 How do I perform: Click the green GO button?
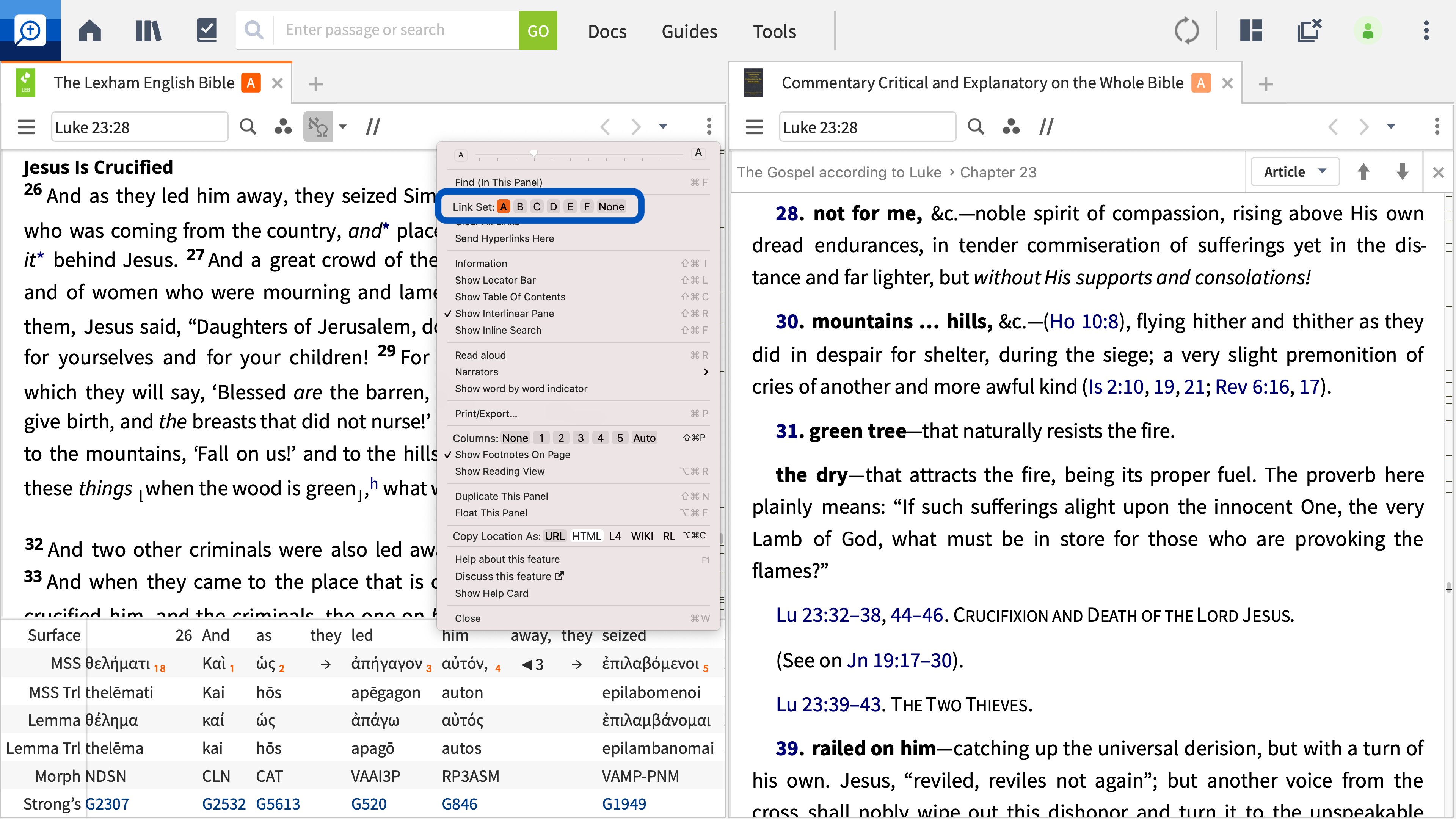[538, 30]
